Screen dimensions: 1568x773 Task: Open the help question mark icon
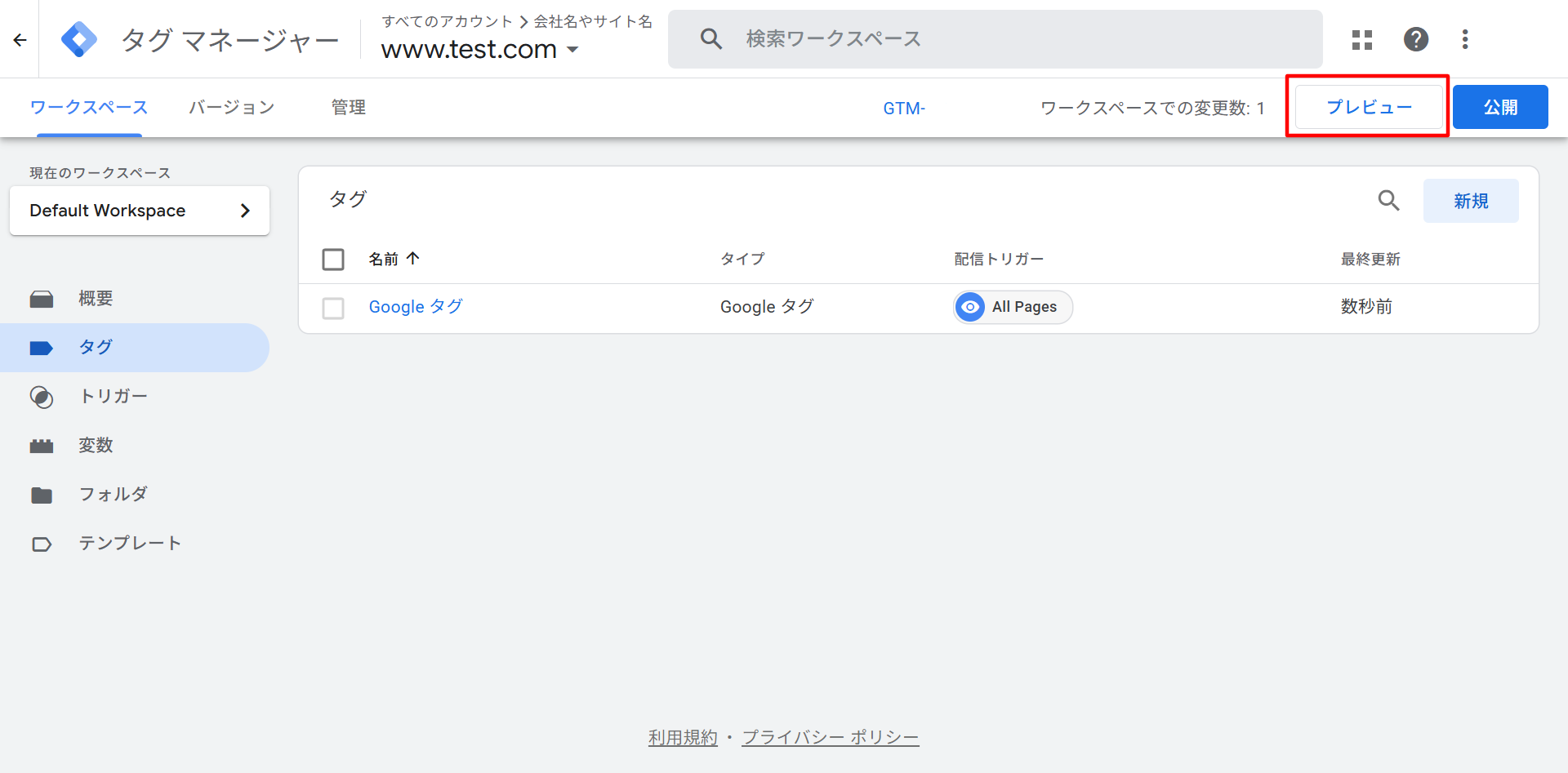tap(1415, 39)
